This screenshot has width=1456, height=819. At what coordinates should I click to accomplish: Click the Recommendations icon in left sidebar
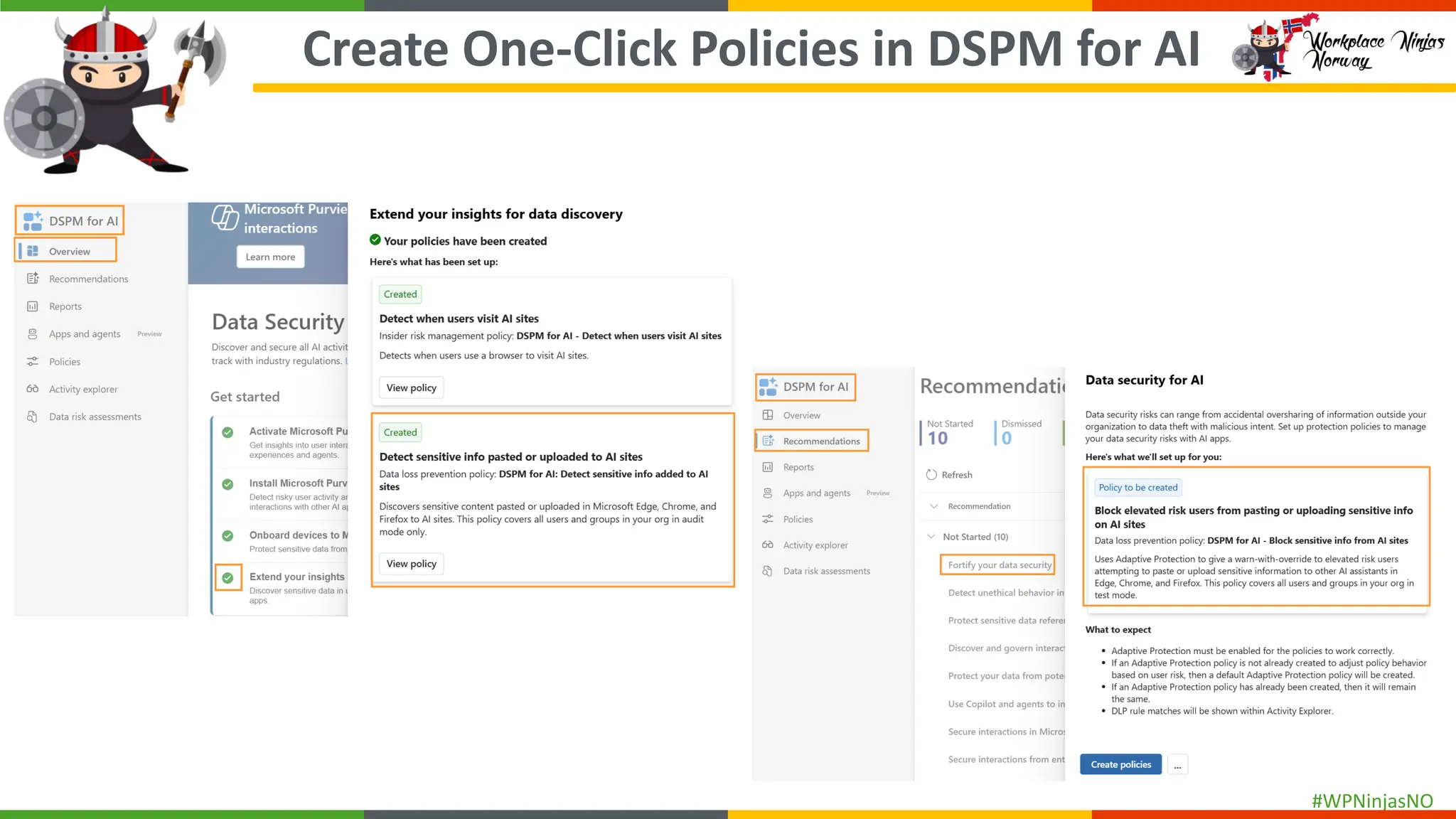click(x=33, y=279)
